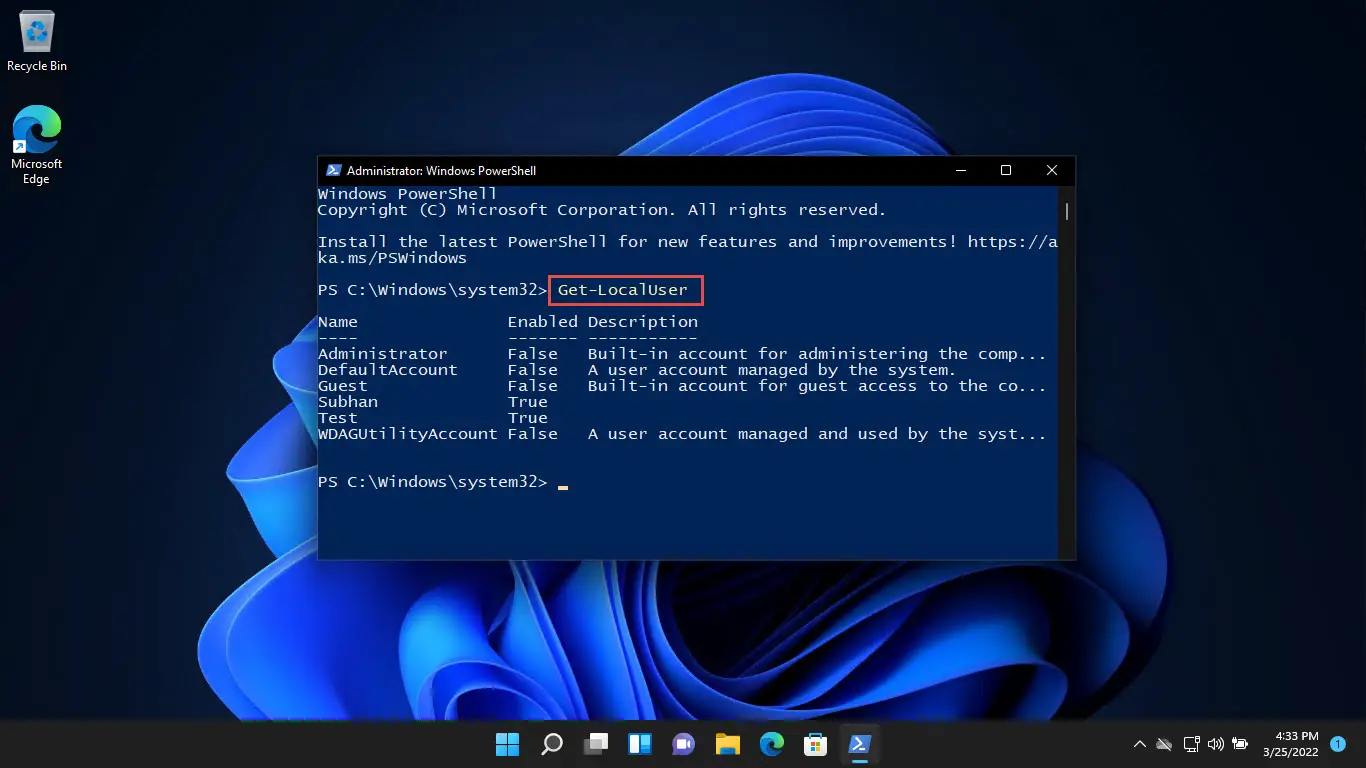Screen dimensions: 1366x768
Task: Click the Description column header
Action: click(643, 322)
